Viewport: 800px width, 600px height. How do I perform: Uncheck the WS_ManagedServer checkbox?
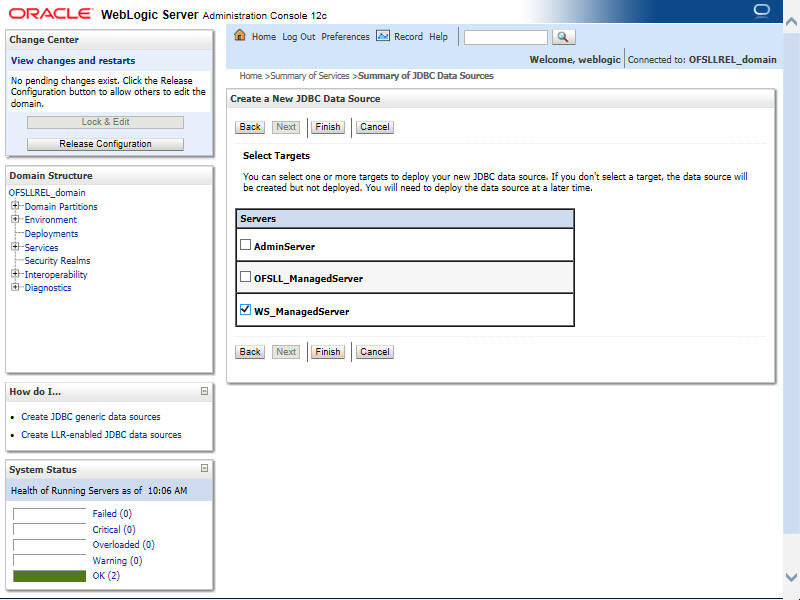(x=245, y=310)
